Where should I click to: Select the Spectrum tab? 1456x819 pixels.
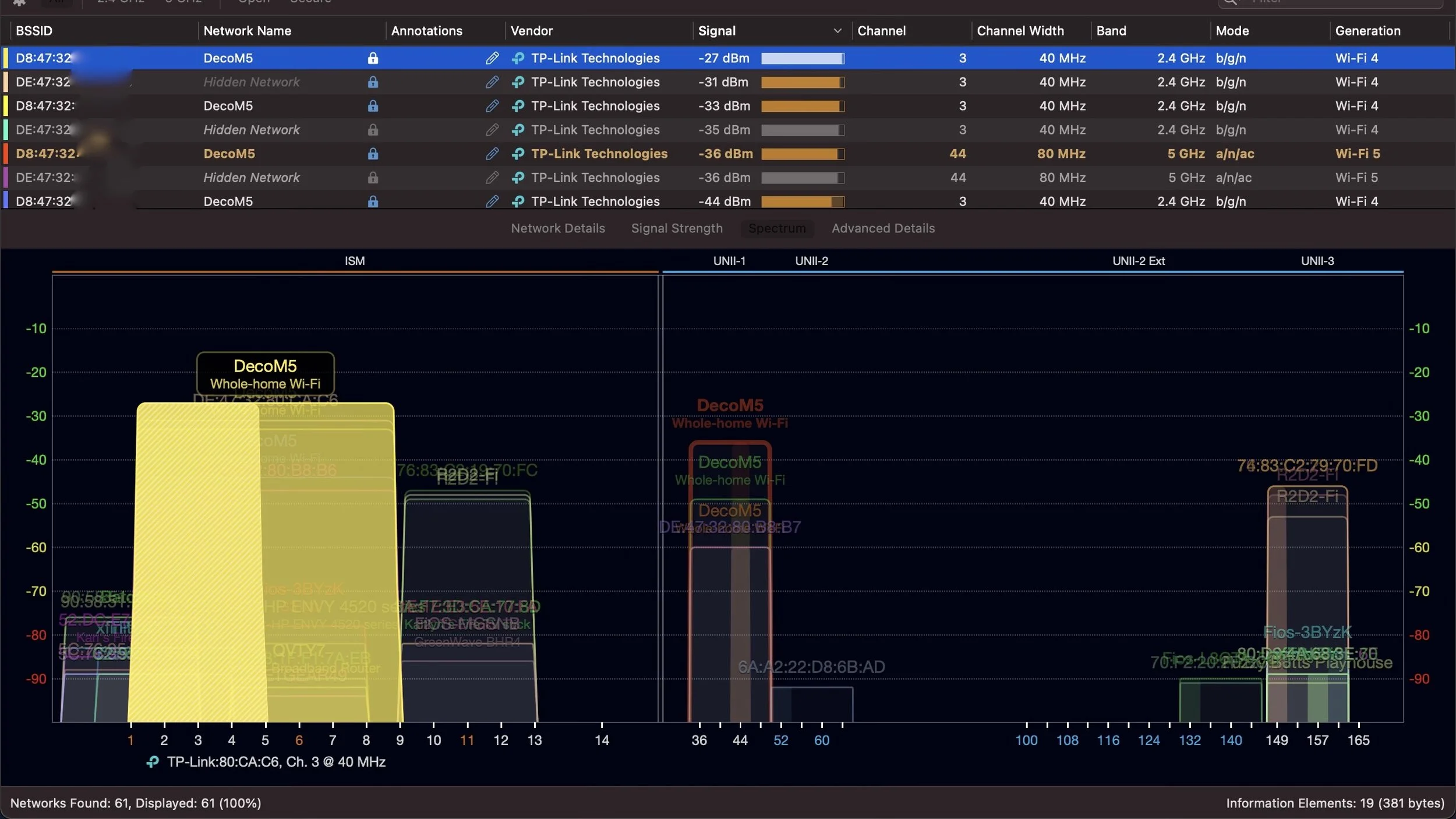click(777, 228)
